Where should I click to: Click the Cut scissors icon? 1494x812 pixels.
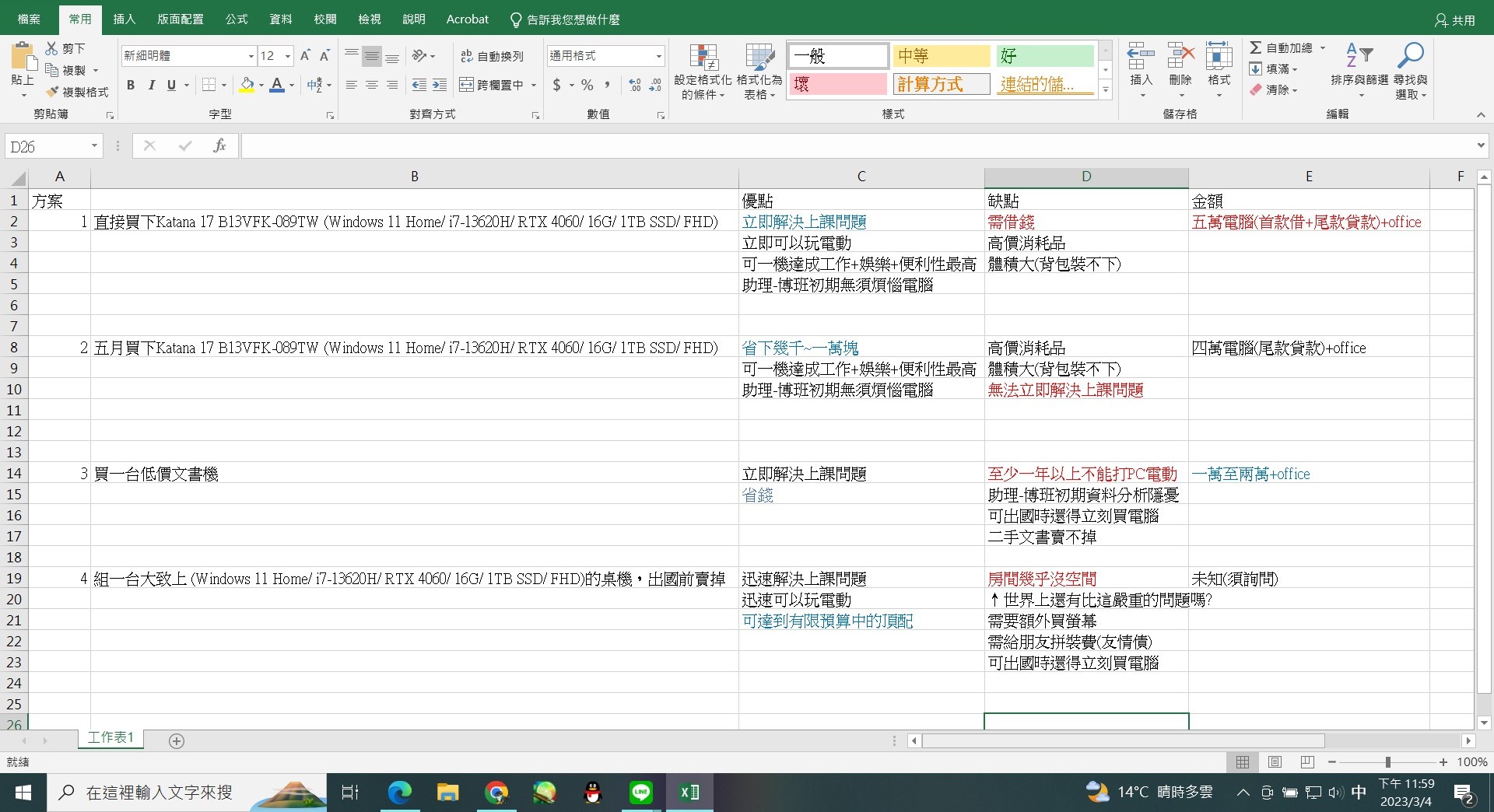(x=52, y=48)
